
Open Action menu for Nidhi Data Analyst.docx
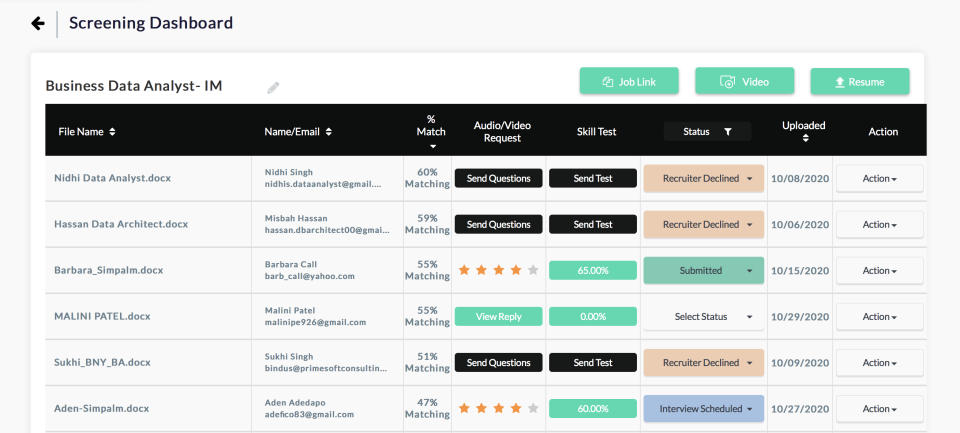coord(879,179)
